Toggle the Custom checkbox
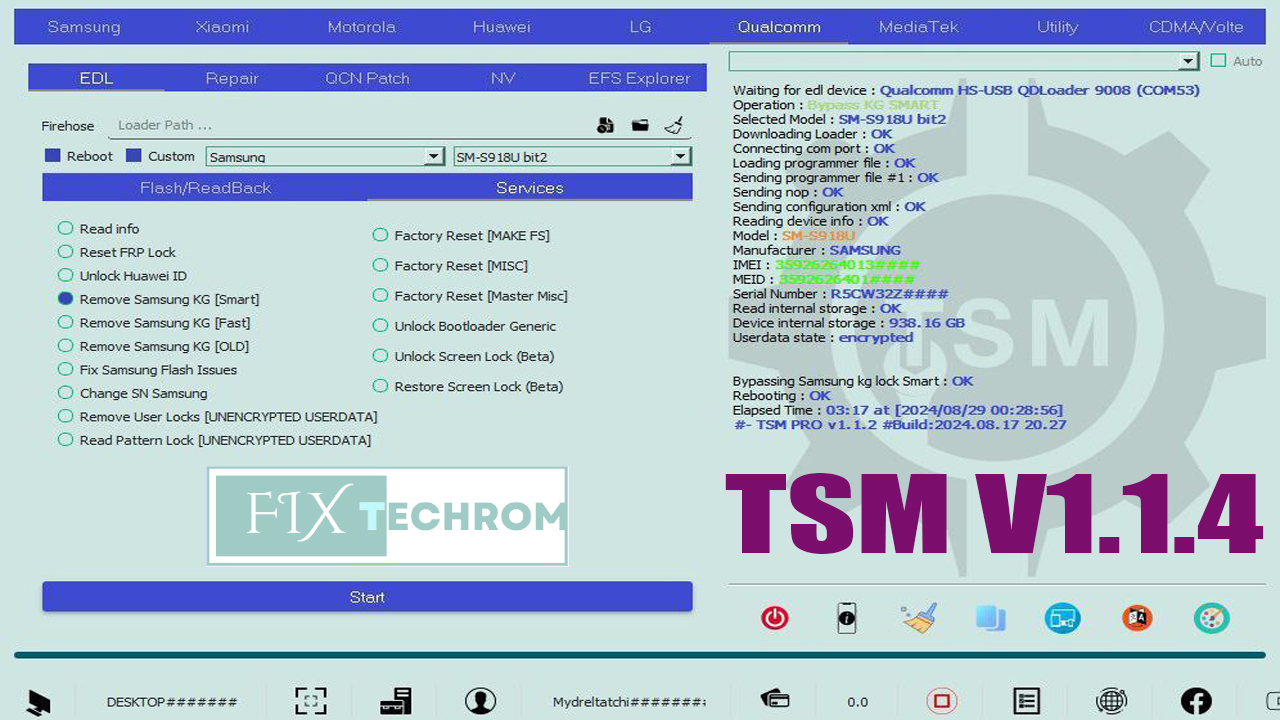Screen dimensions: 1280x720 pyautogui.click(x=134, y=156)
